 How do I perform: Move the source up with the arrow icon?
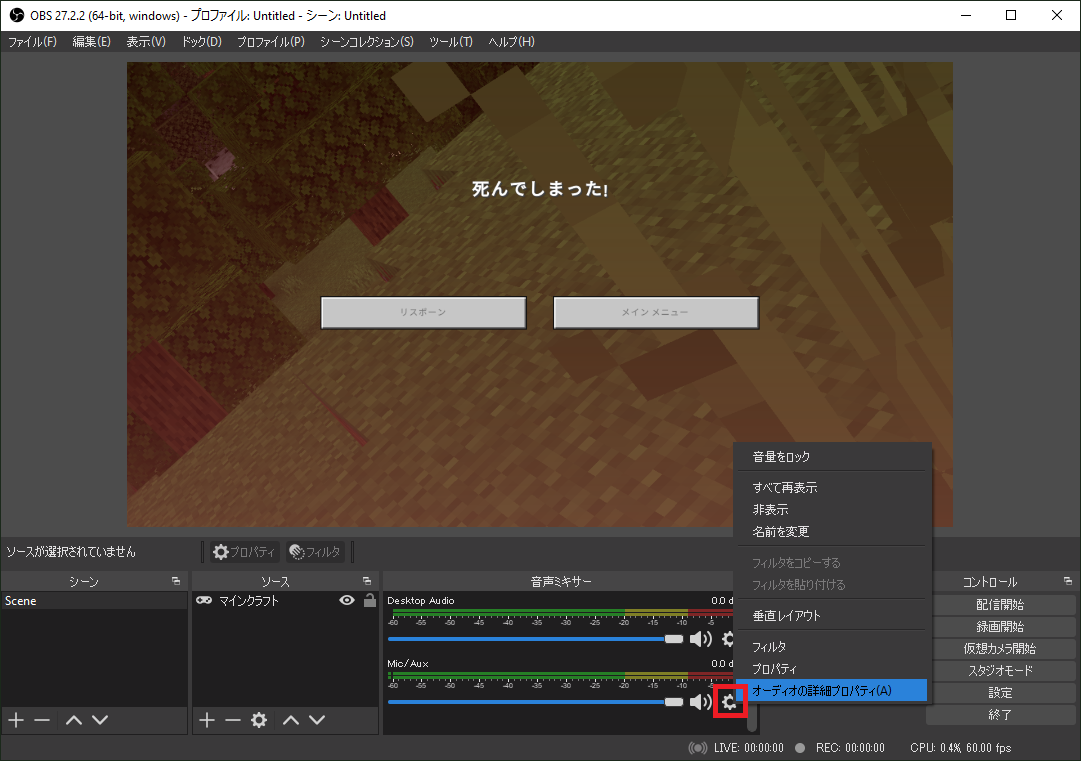pyautogui.click(x=291, y=720)
